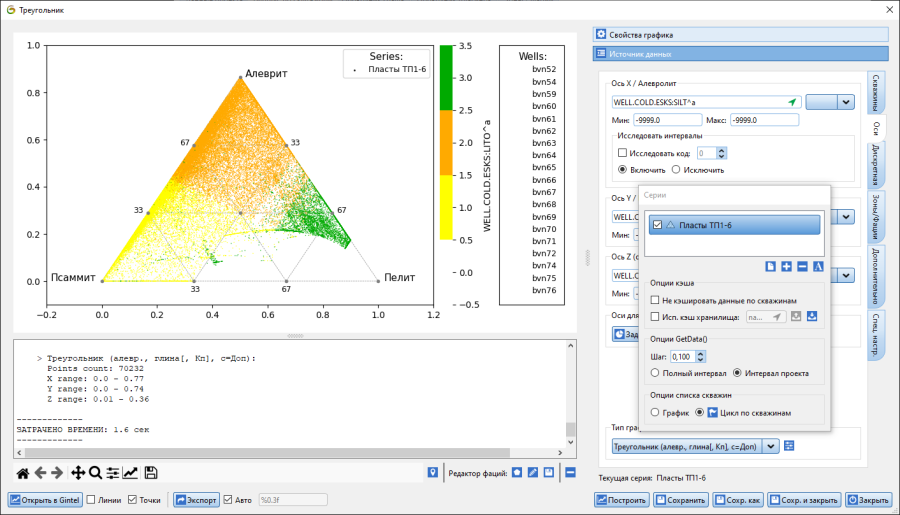Remove the series with the minus icon
900x515 pixels.
802,266
